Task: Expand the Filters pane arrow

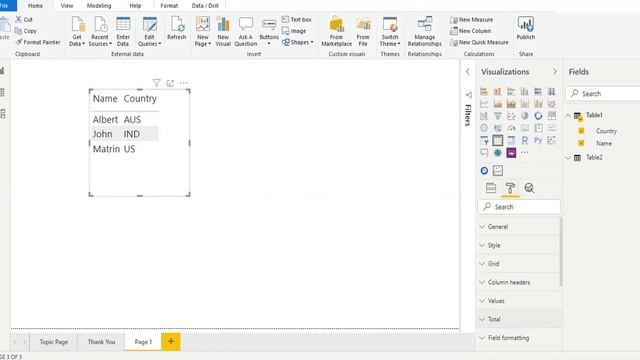Action: pos(468,71)
